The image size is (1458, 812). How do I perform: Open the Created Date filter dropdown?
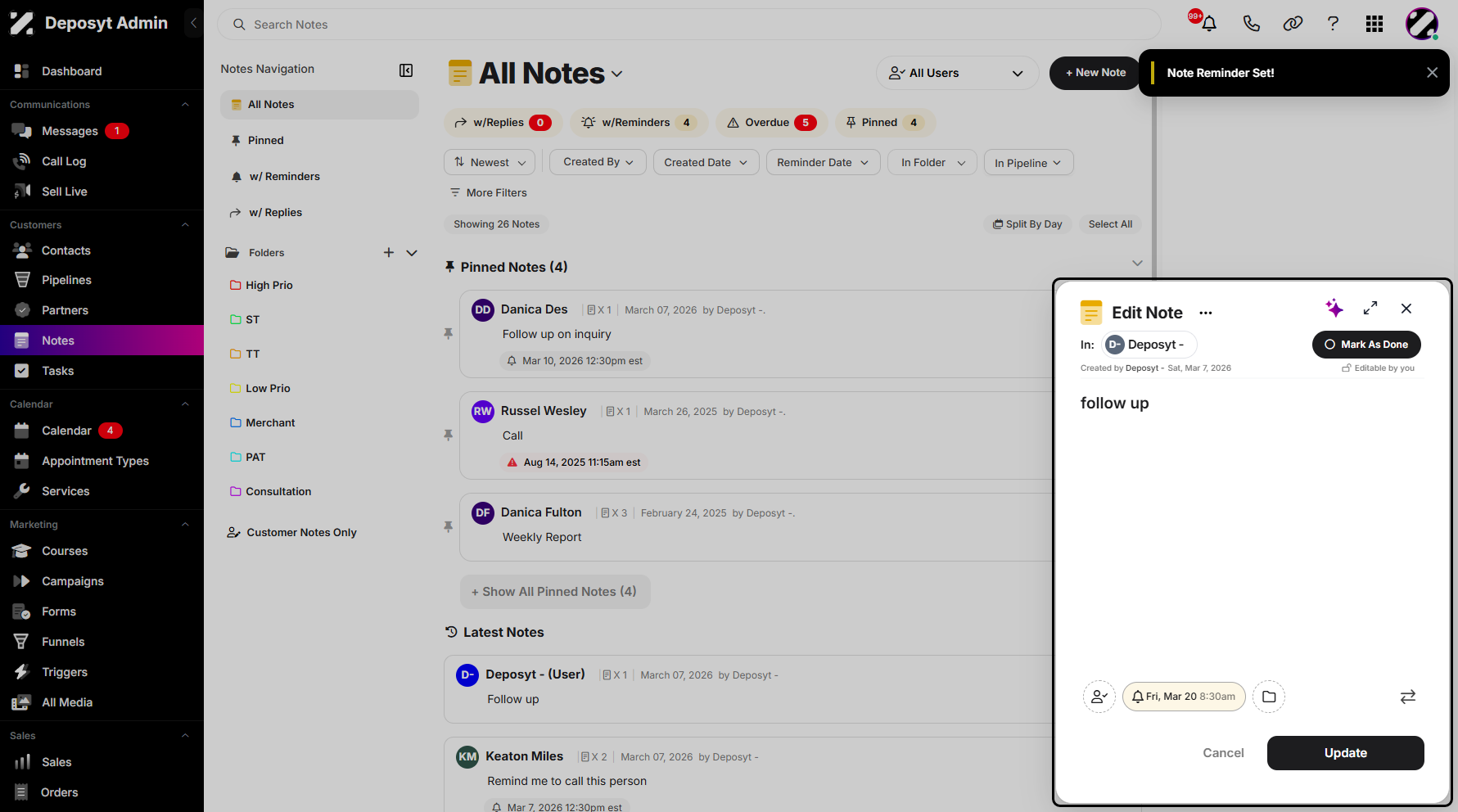click(x=706, y=162)
